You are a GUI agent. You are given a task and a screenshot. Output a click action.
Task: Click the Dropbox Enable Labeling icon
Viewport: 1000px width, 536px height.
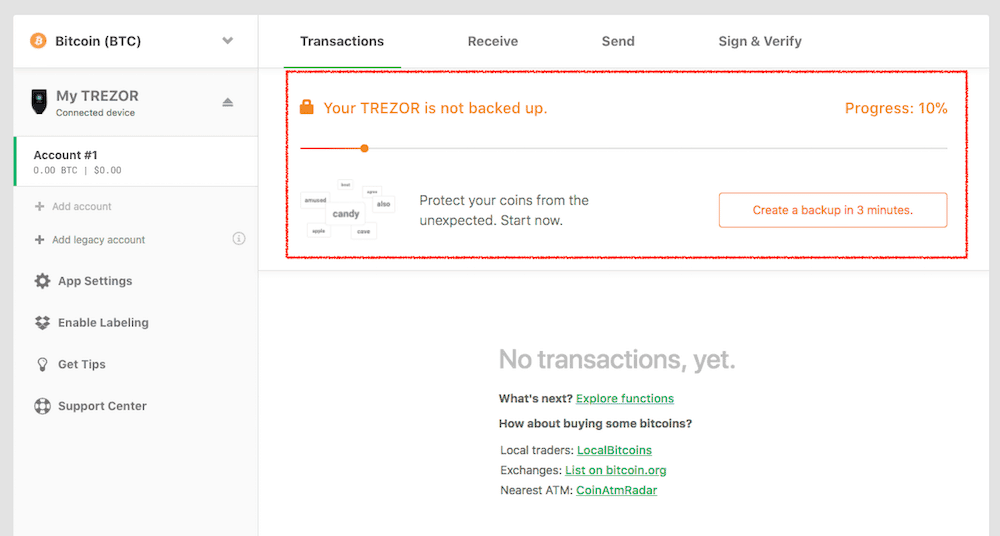[42, 323]
